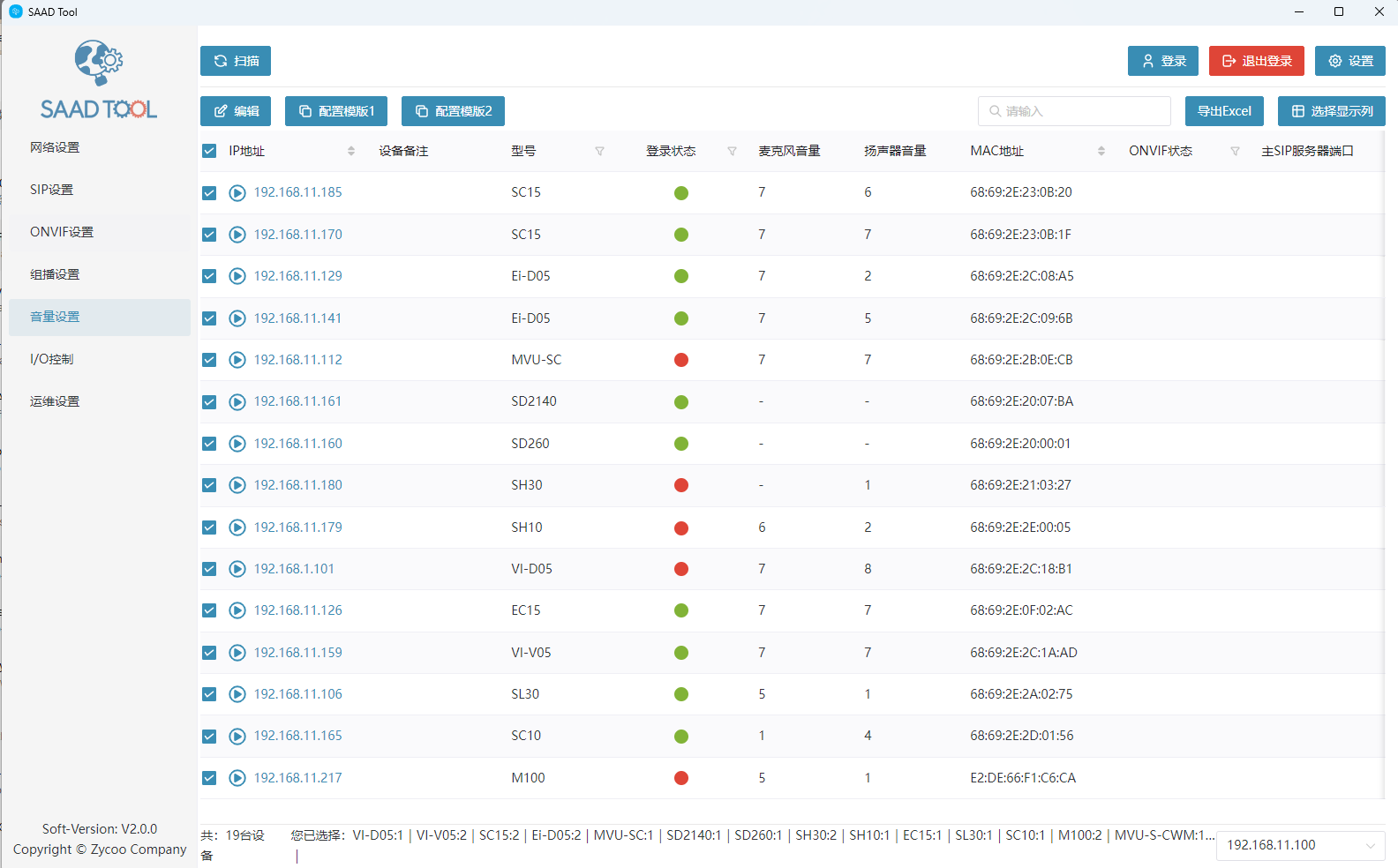Click the play icon beside 192.168.11.185
The width and height of the screenshot is (1398, 868).
(237, 193)
